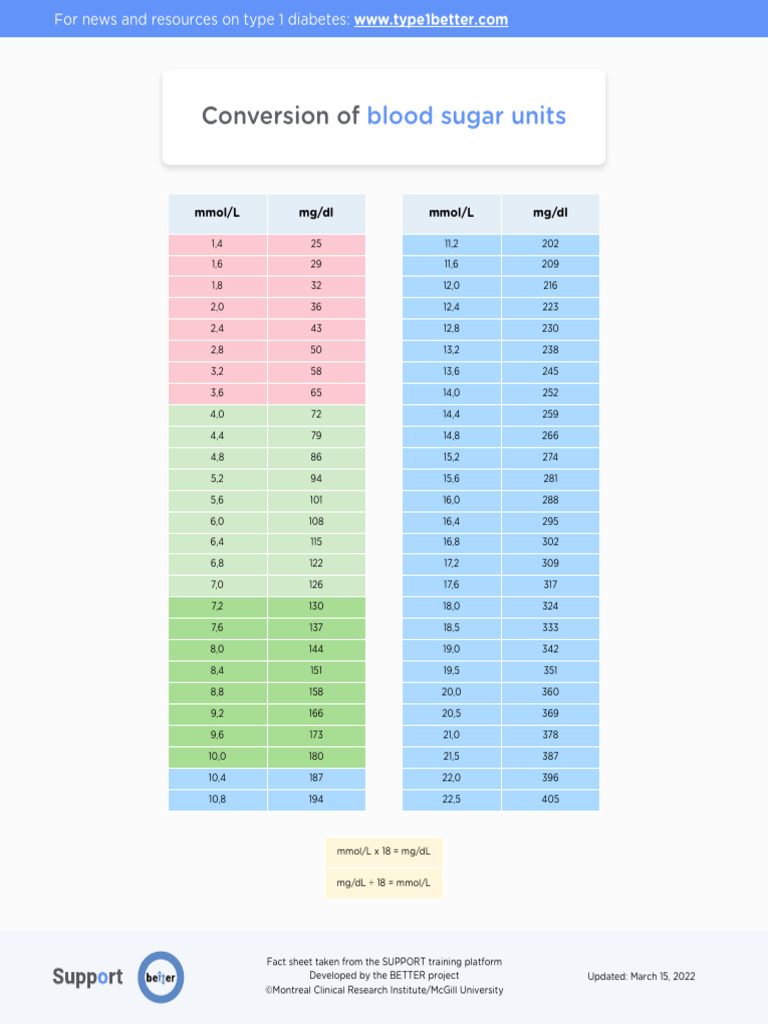
Task: Open the www.type1better.com link
Action: click(431, 20)
